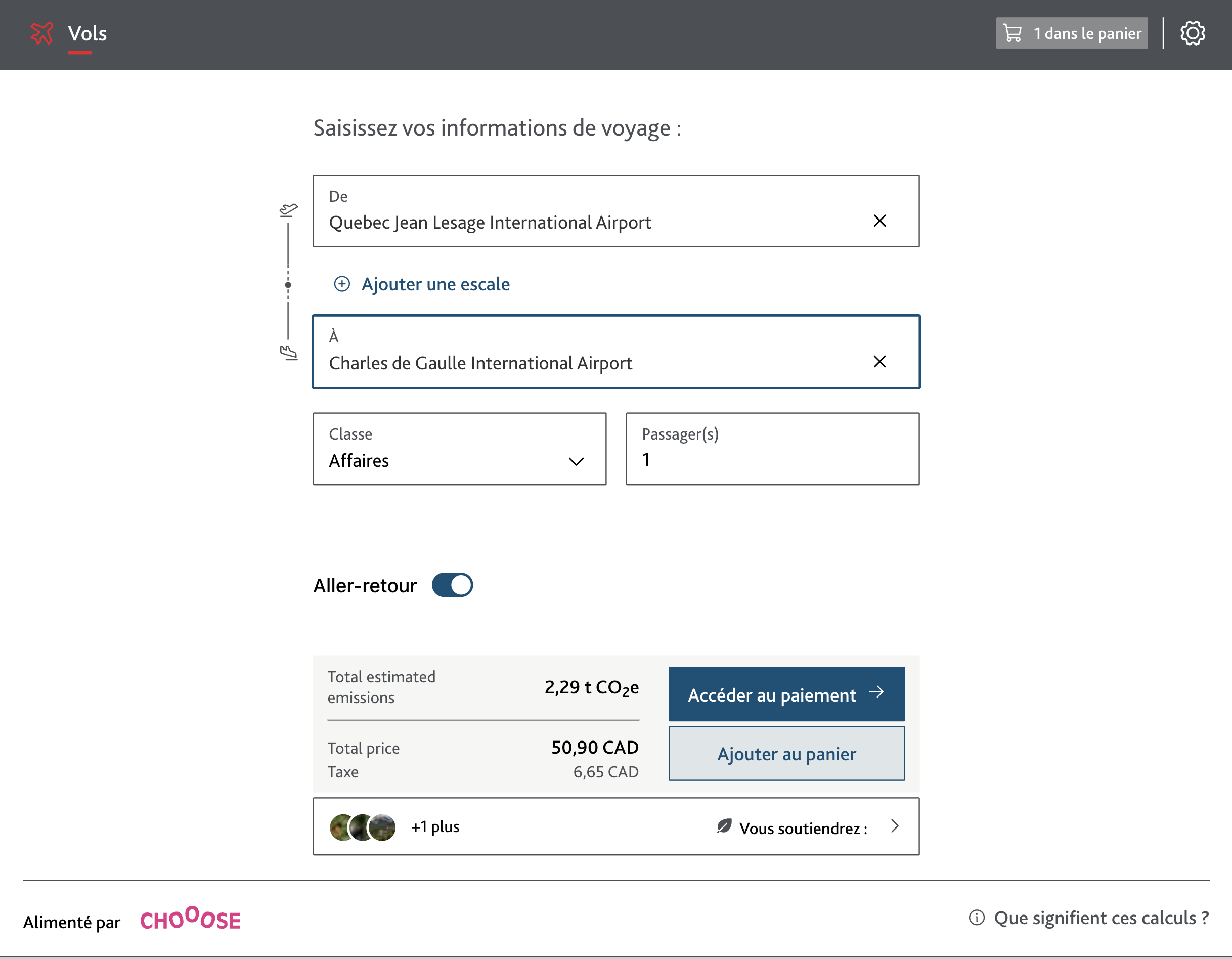The image size is (1232, 959).
Task: Click Ajouter une escale link
Action: (435, 284)
